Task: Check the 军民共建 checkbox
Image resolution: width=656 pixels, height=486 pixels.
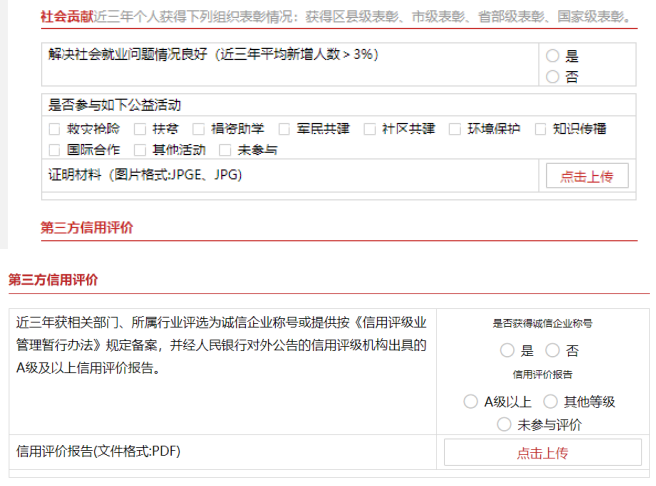Action: click(285, 129)
